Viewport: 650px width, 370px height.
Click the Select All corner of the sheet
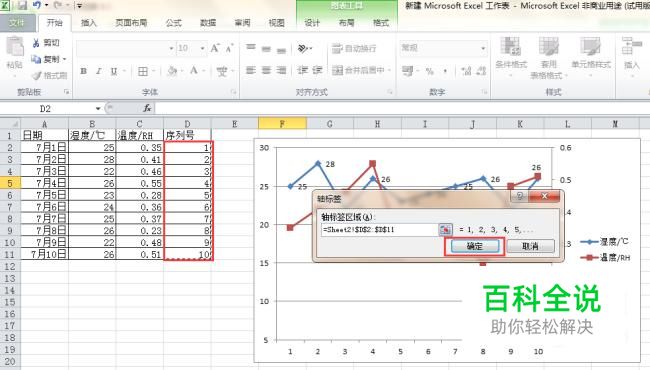coord(10,123)
